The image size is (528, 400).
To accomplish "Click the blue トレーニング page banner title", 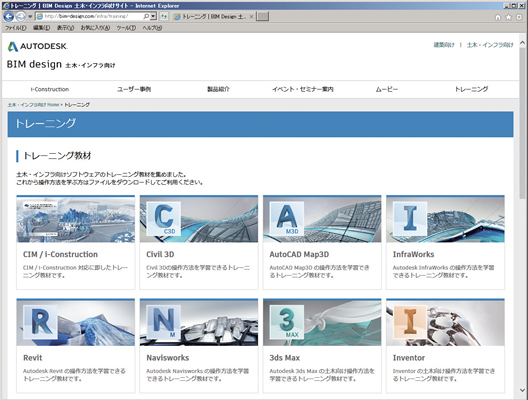I will tap(45, 124).
